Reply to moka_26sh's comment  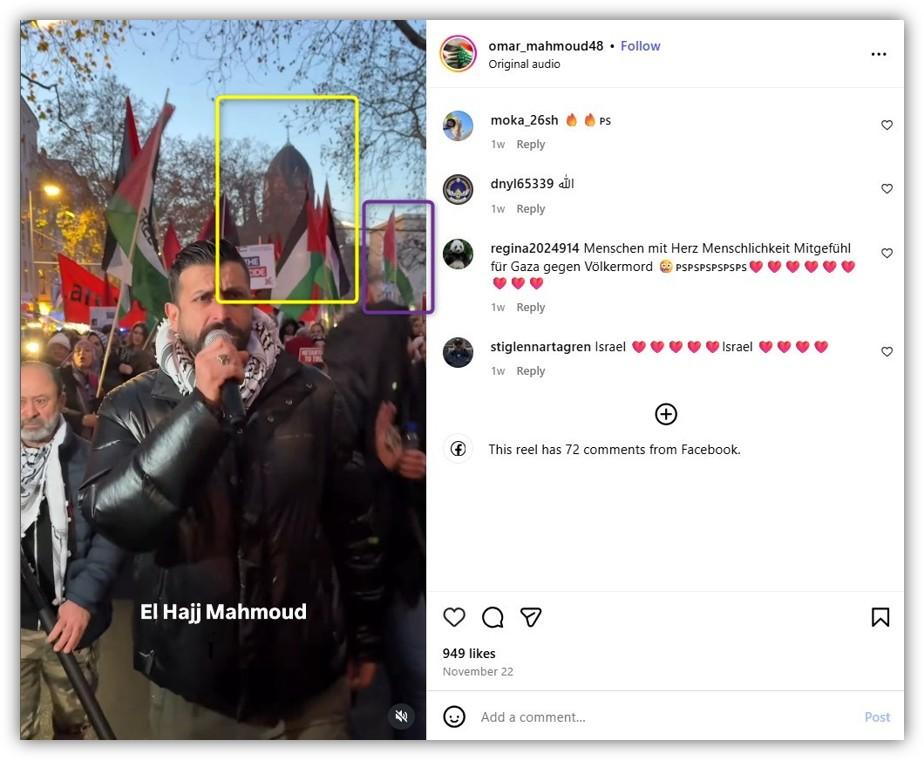(530, 144)
